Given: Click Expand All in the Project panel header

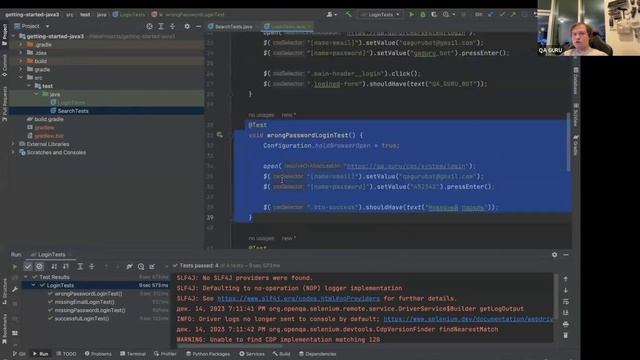Looking at the screenshot, I should (x=161, y=26).
